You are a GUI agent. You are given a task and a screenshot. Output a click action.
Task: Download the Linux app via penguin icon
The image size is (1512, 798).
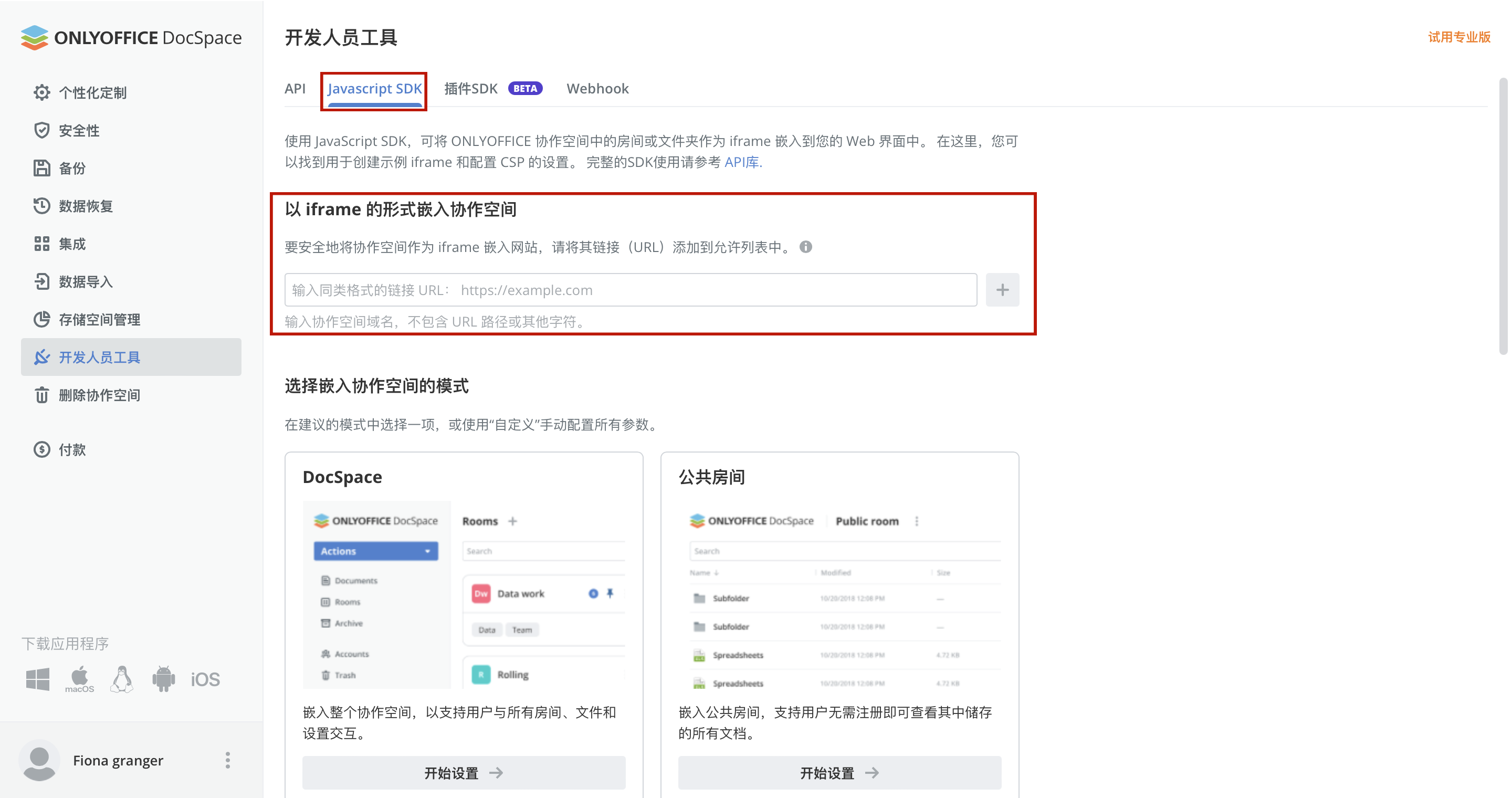[x=121, y=679]
